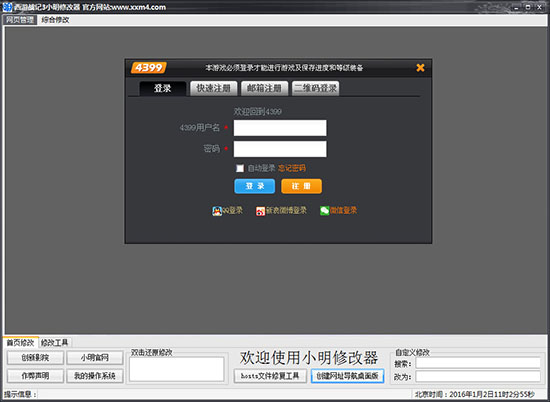Focus the 4399用户名 username field
The width and height of the screenshot is (550, 402).
(x=280, y=128)
